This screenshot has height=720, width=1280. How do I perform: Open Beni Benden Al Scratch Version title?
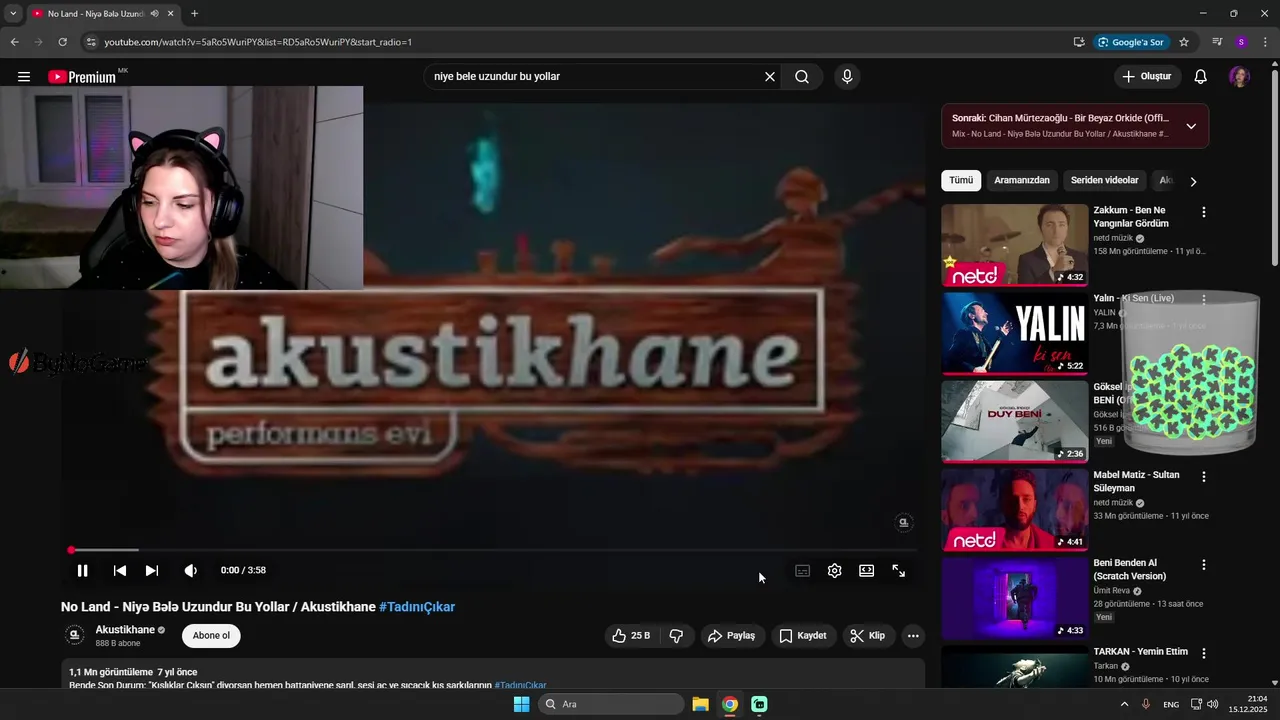(x=1130, y=570)
